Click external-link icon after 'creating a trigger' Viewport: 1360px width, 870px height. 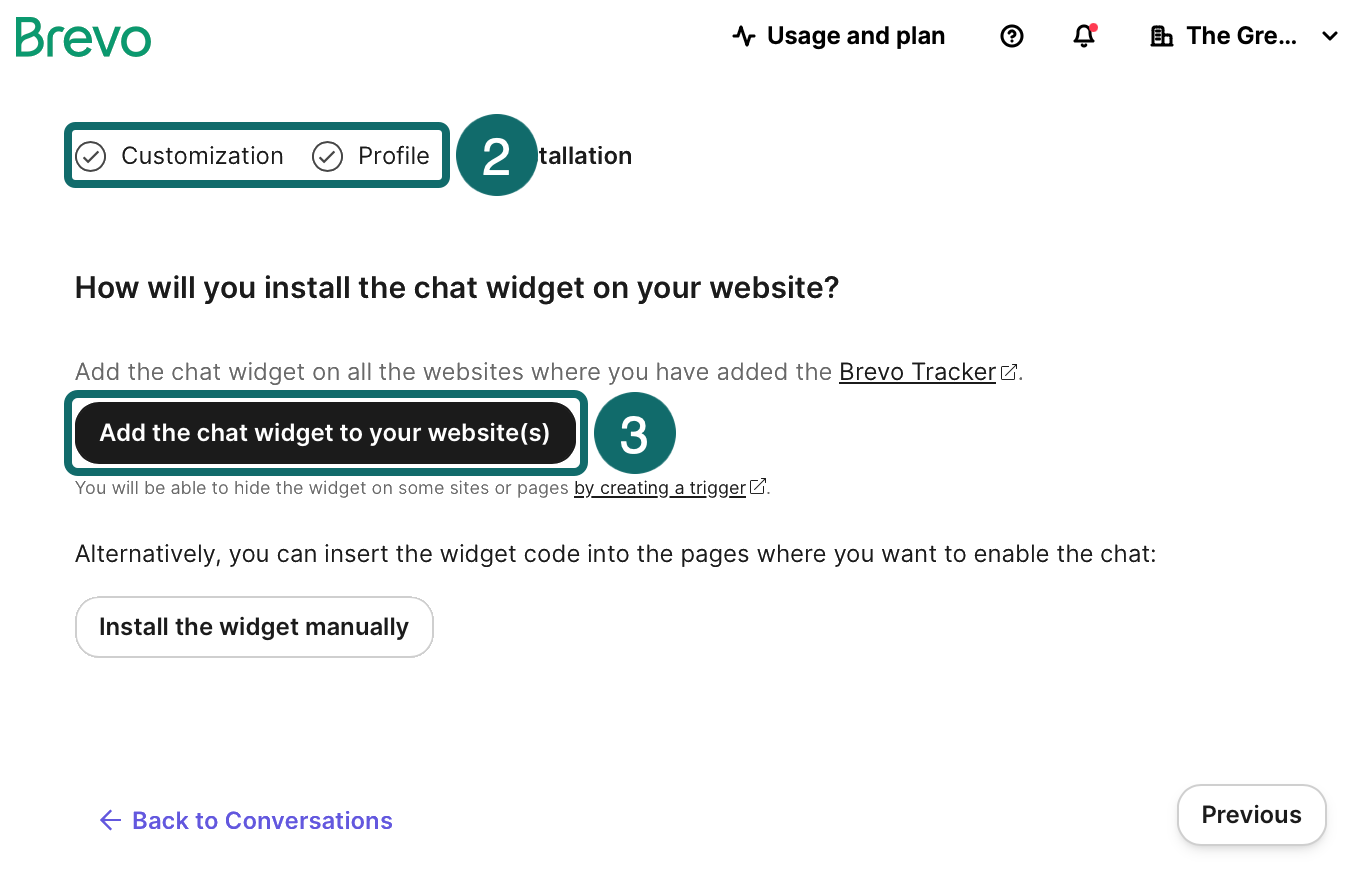click(758, 487)
